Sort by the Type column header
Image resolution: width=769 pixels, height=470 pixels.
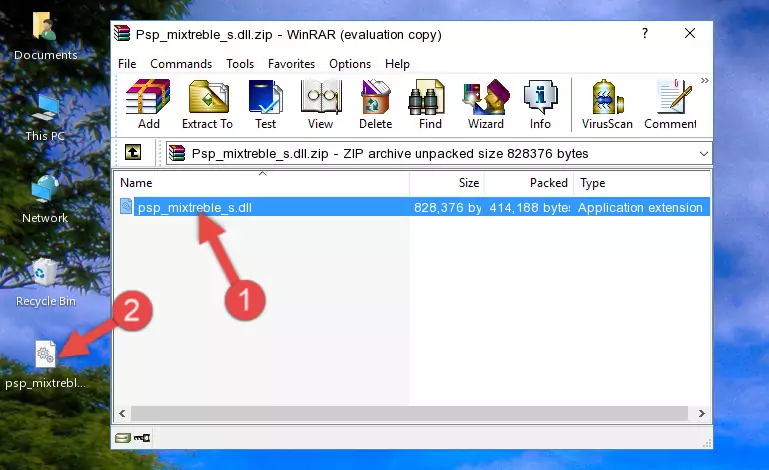coord(641,183)
